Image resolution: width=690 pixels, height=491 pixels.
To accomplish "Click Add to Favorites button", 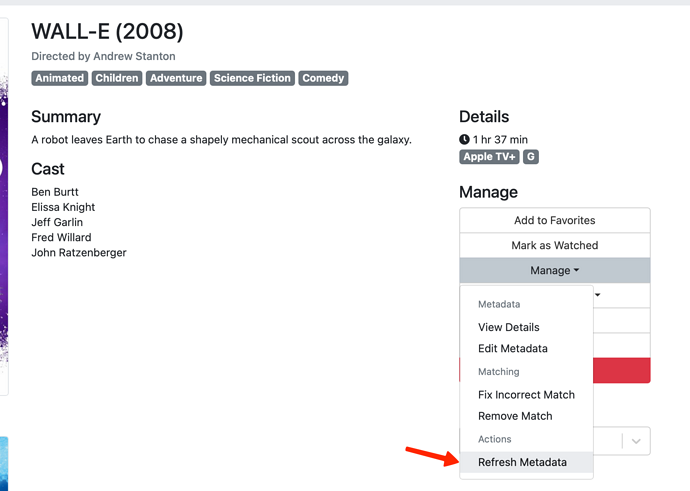I will tap(555, 220).
